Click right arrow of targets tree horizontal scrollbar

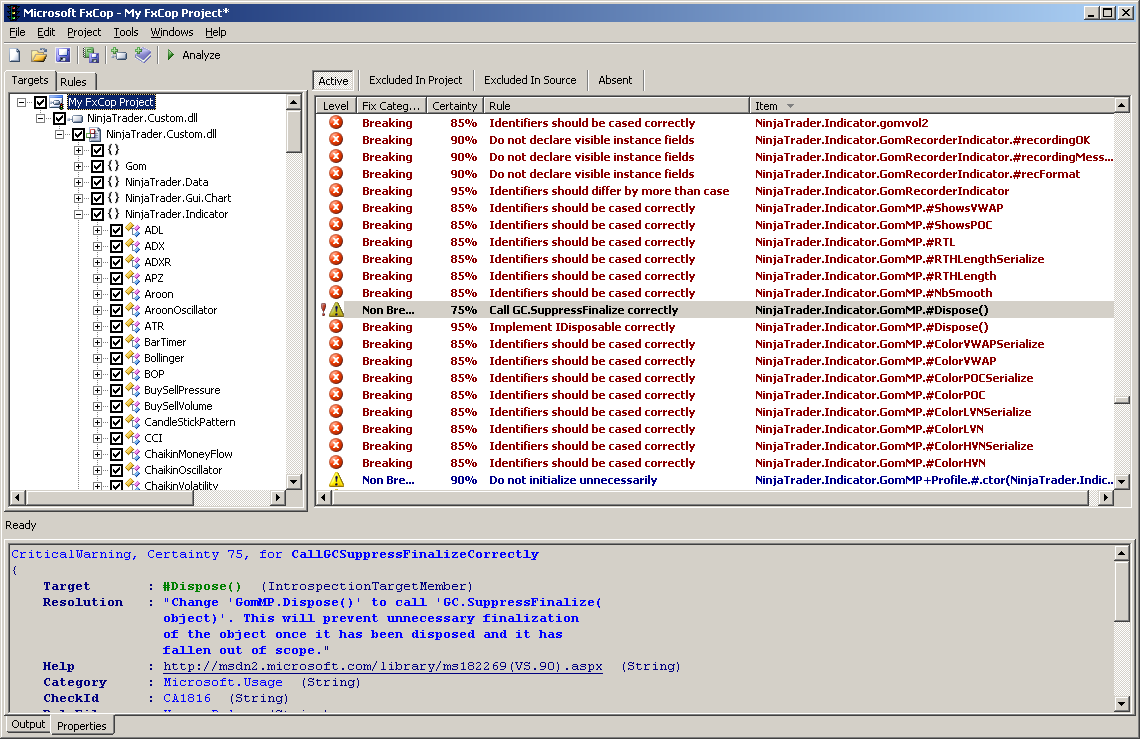tap(277, 498)
